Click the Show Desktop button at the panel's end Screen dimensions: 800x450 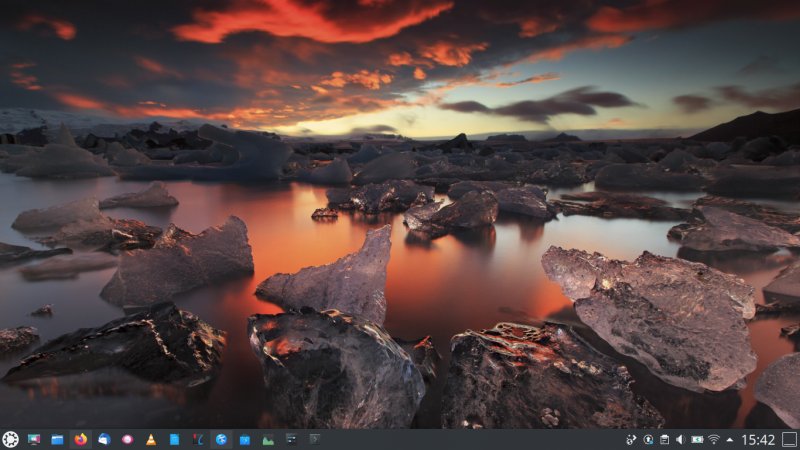pyautogui.click(x=790, y=439)
